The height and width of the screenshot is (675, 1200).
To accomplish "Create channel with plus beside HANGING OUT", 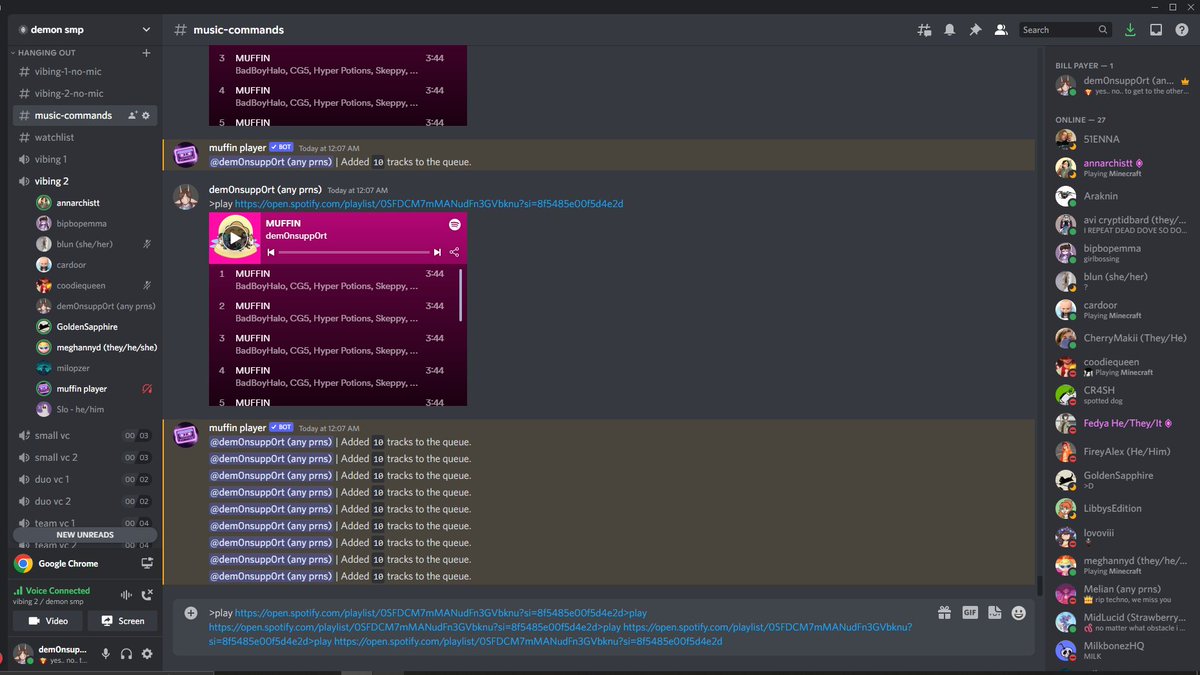I will (x=146, y=53).
